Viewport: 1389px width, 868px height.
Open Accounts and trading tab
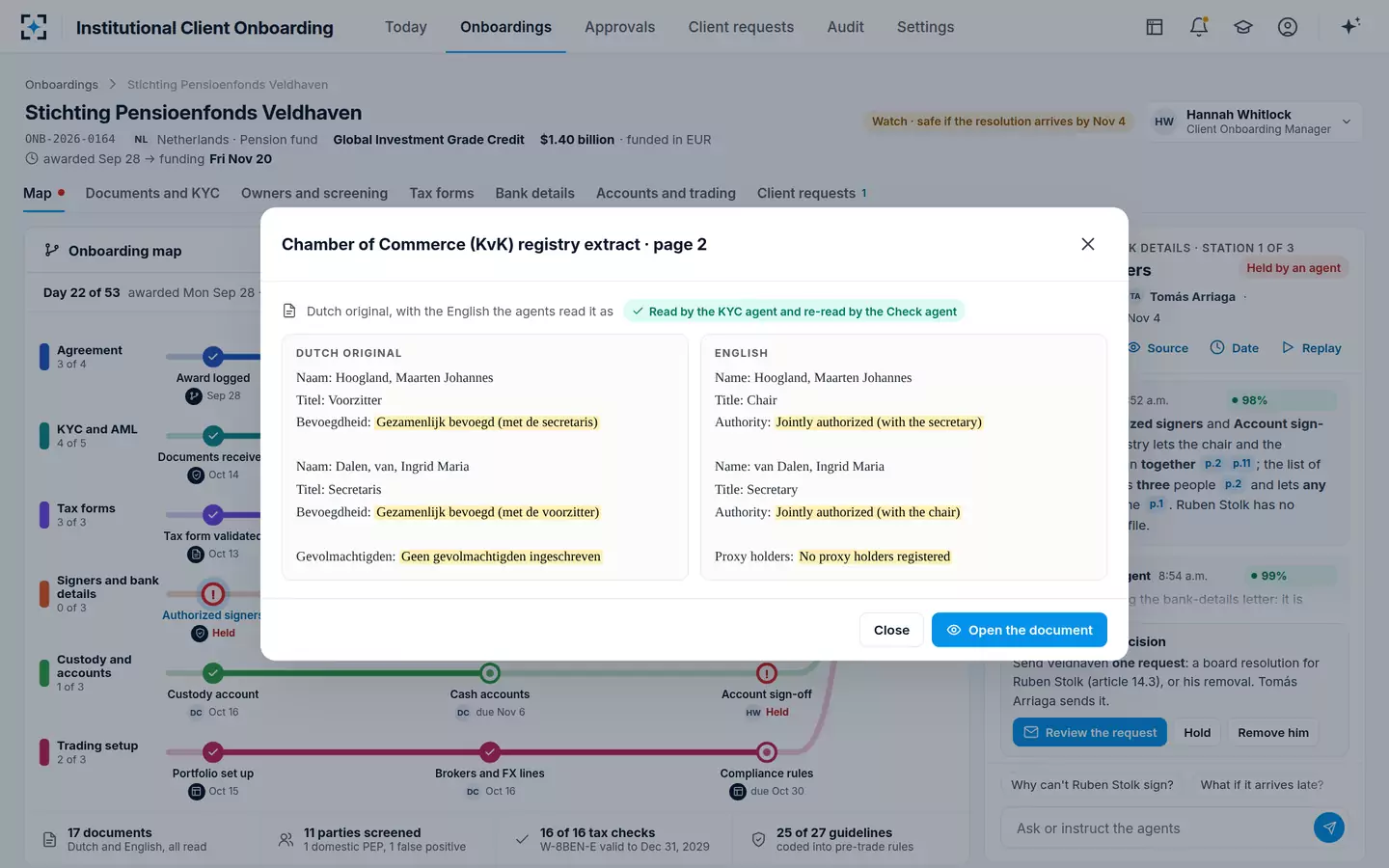coord(666,193)
